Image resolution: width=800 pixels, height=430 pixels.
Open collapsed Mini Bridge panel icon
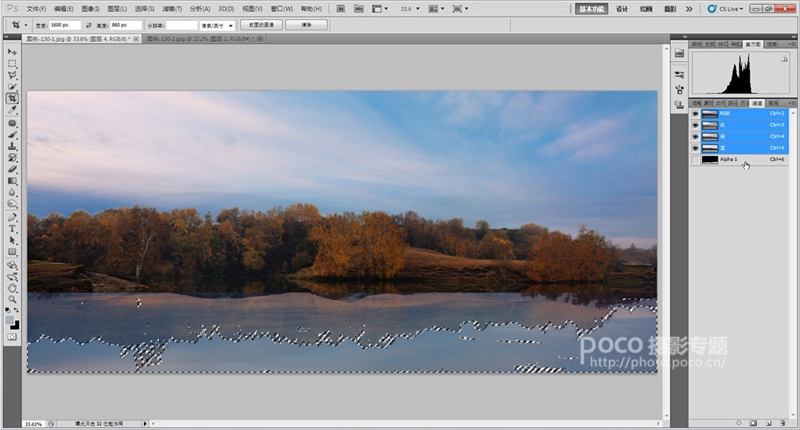point(679,53)
